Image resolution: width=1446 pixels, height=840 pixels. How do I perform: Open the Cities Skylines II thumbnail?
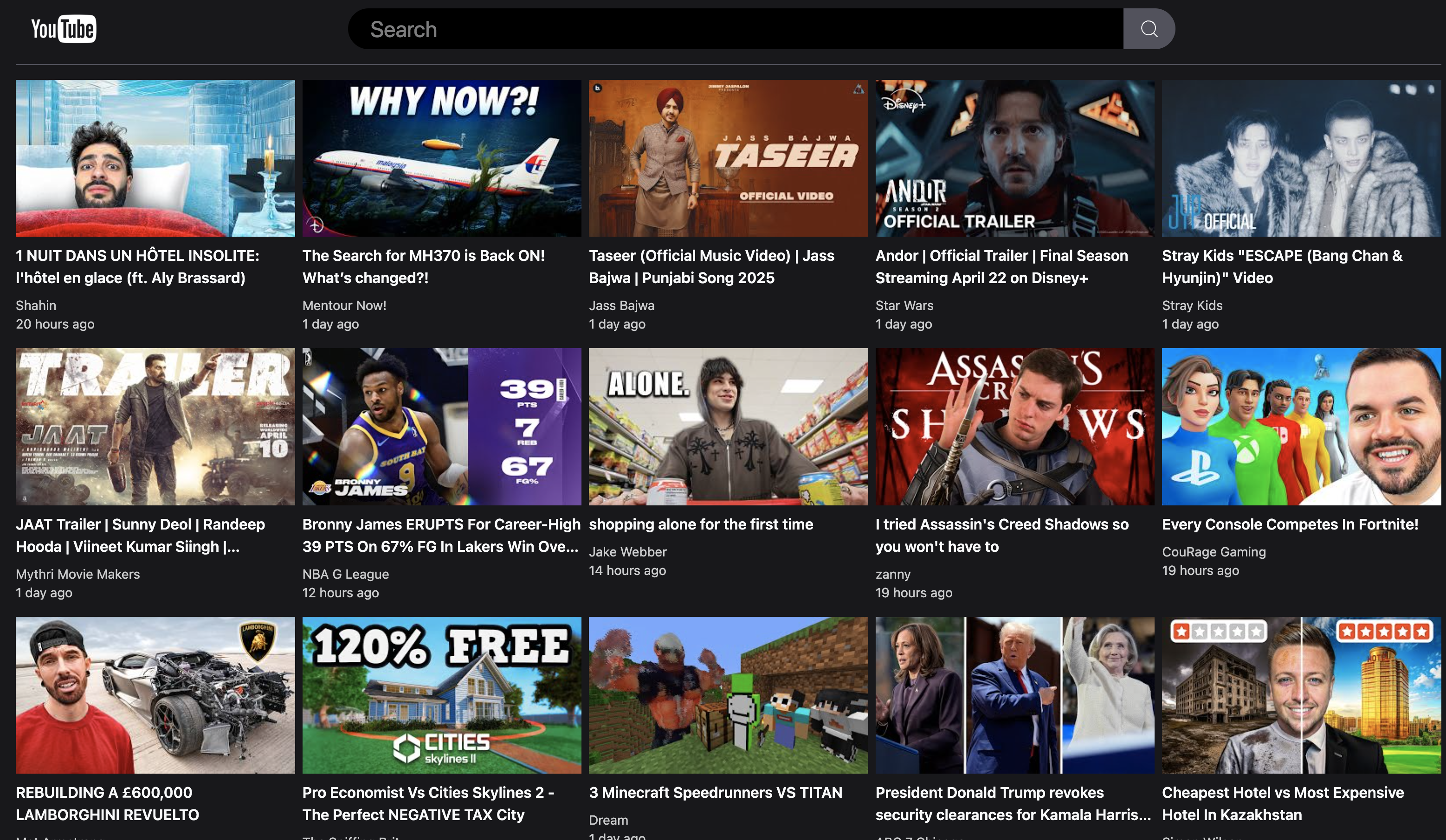click(442, 695)
